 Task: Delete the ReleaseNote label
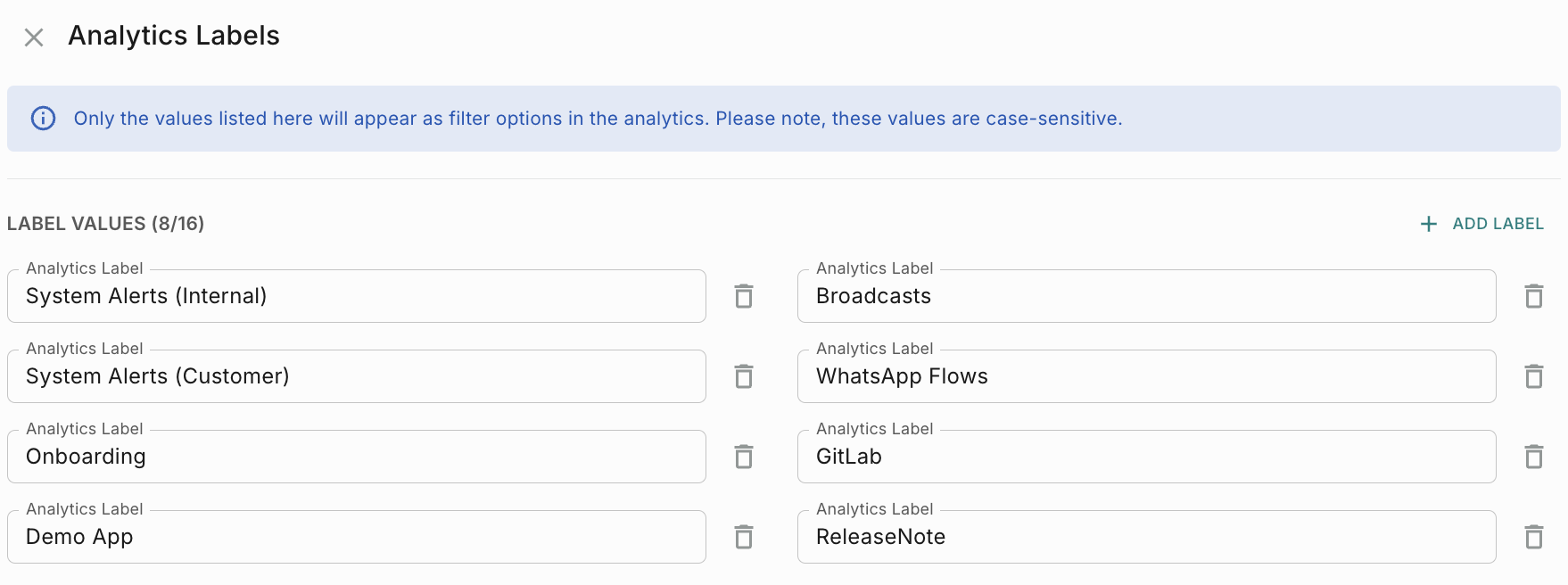[x=1534, y=537]
